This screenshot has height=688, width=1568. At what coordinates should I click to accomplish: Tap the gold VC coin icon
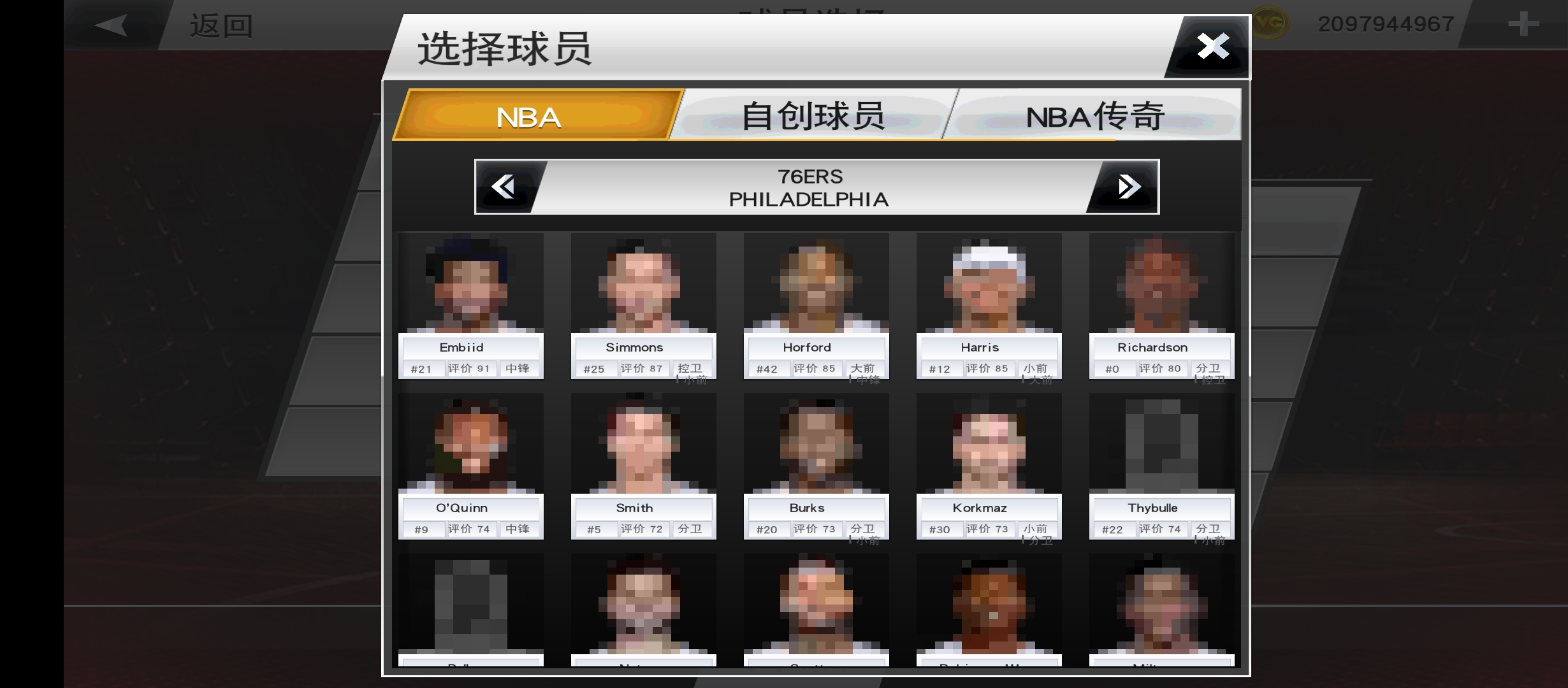pos(1269,24)
